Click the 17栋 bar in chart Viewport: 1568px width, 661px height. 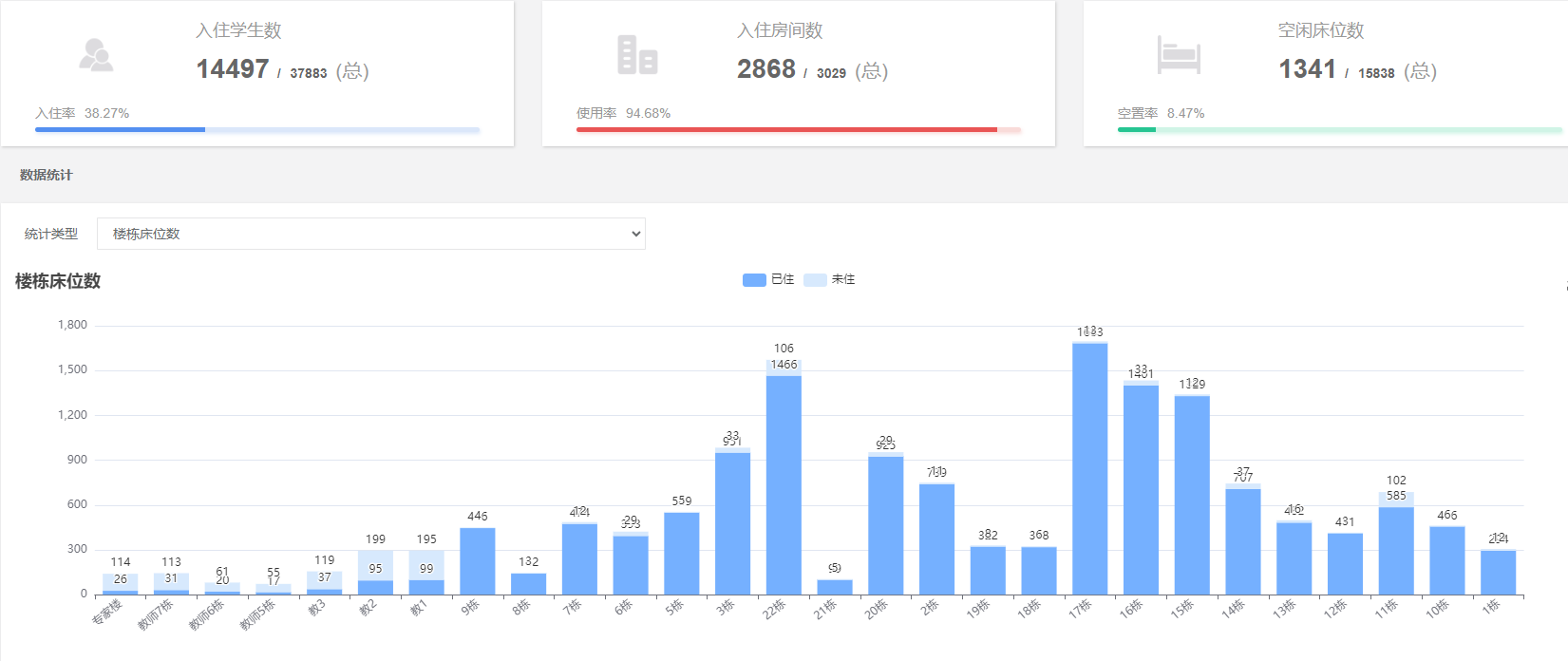[x=1089, y=468]
